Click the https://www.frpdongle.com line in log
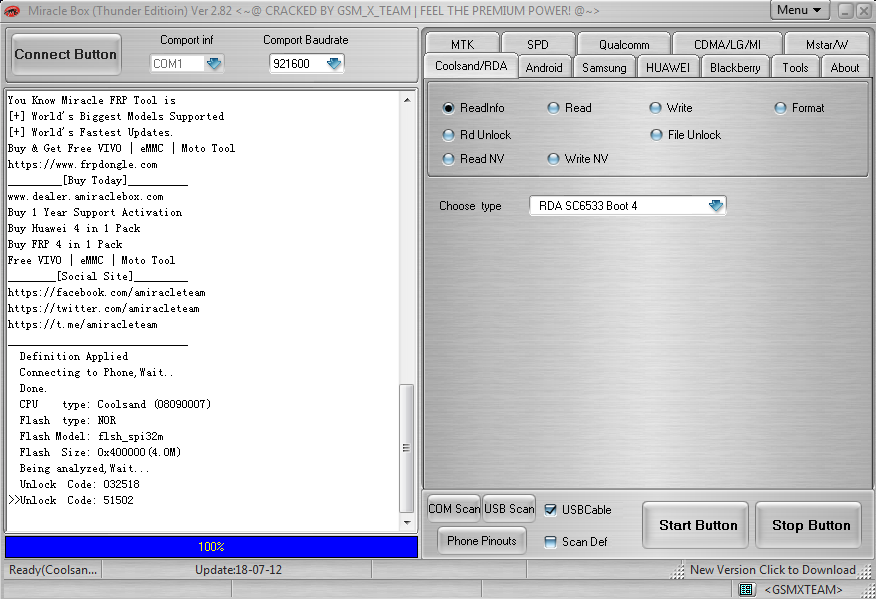 (x=83, y=164)
